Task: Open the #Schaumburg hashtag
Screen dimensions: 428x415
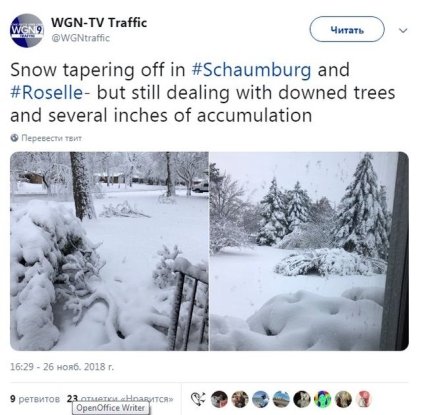Action: point(252,70)
